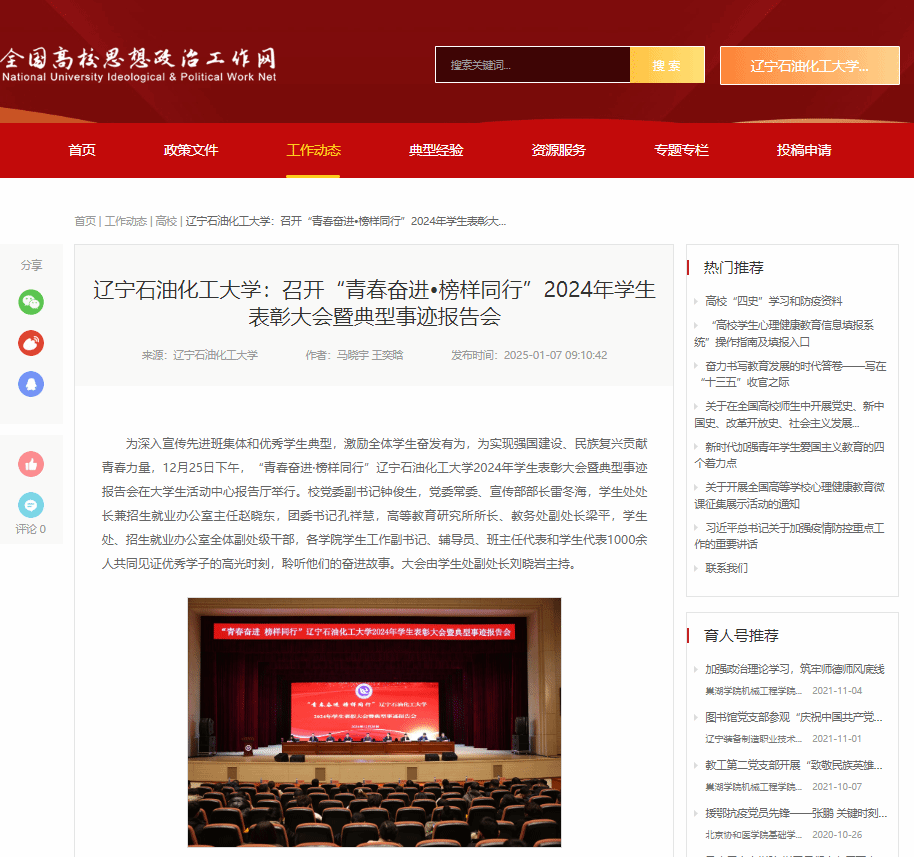This screenshot has height=857, width=914.
Task: Click the 辽宁石油化工大学 orange button
Action: click(x=809, y=65)
